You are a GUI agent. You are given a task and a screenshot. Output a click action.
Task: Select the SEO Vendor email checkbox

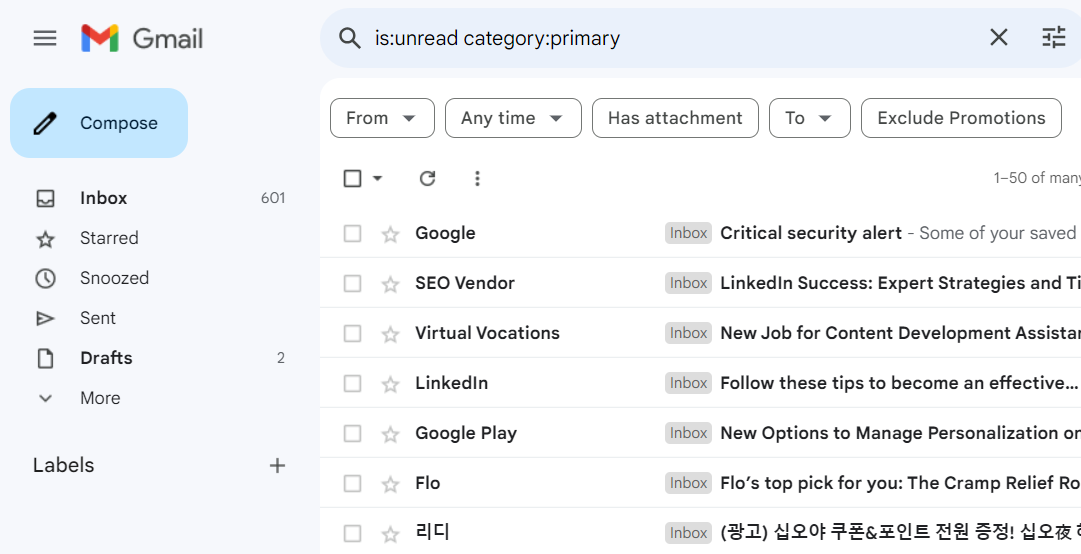tap(352, 283)
